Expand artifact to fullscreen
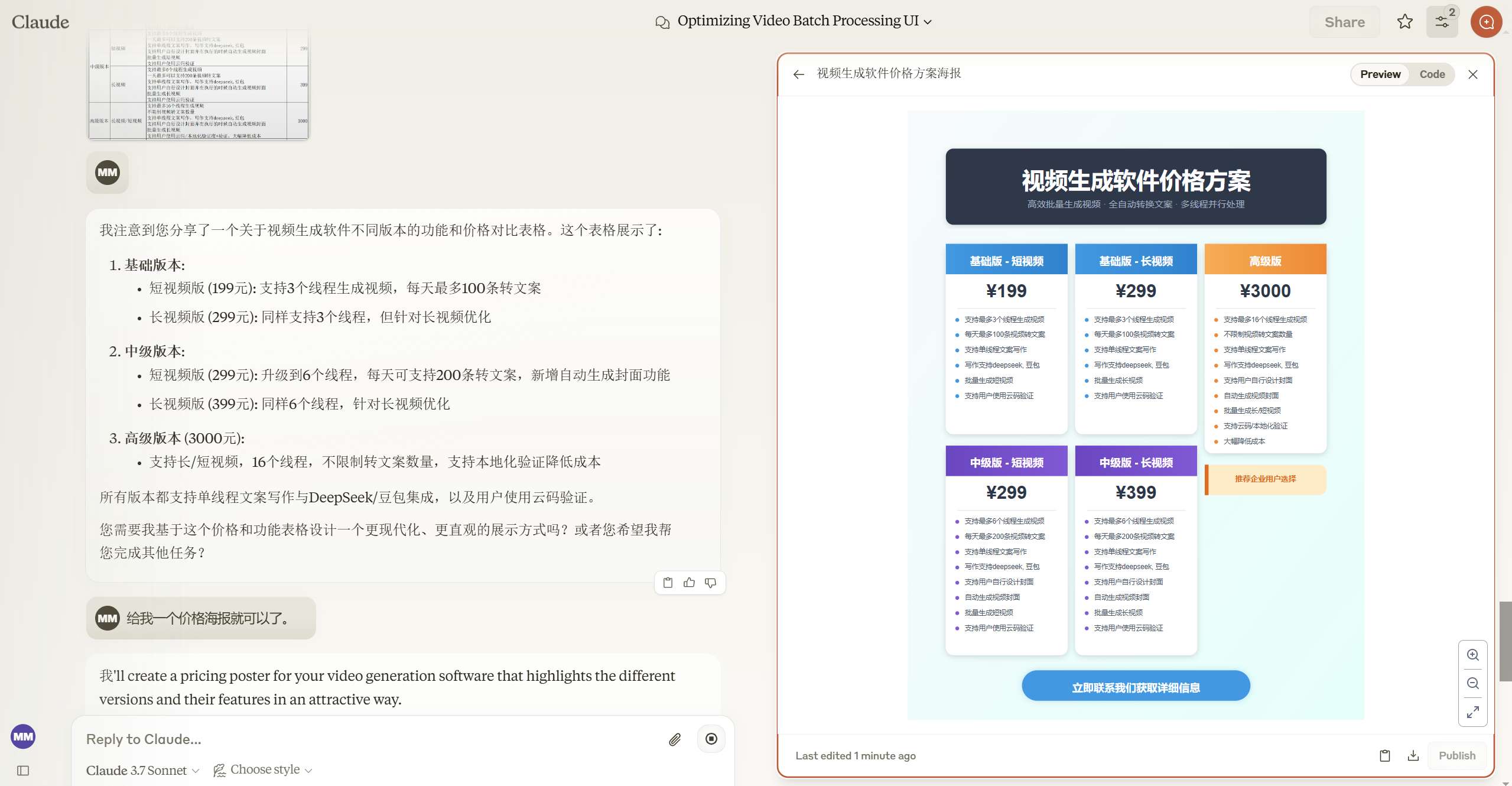This screenshot has height=786, width=1512. pos(1472,712)
